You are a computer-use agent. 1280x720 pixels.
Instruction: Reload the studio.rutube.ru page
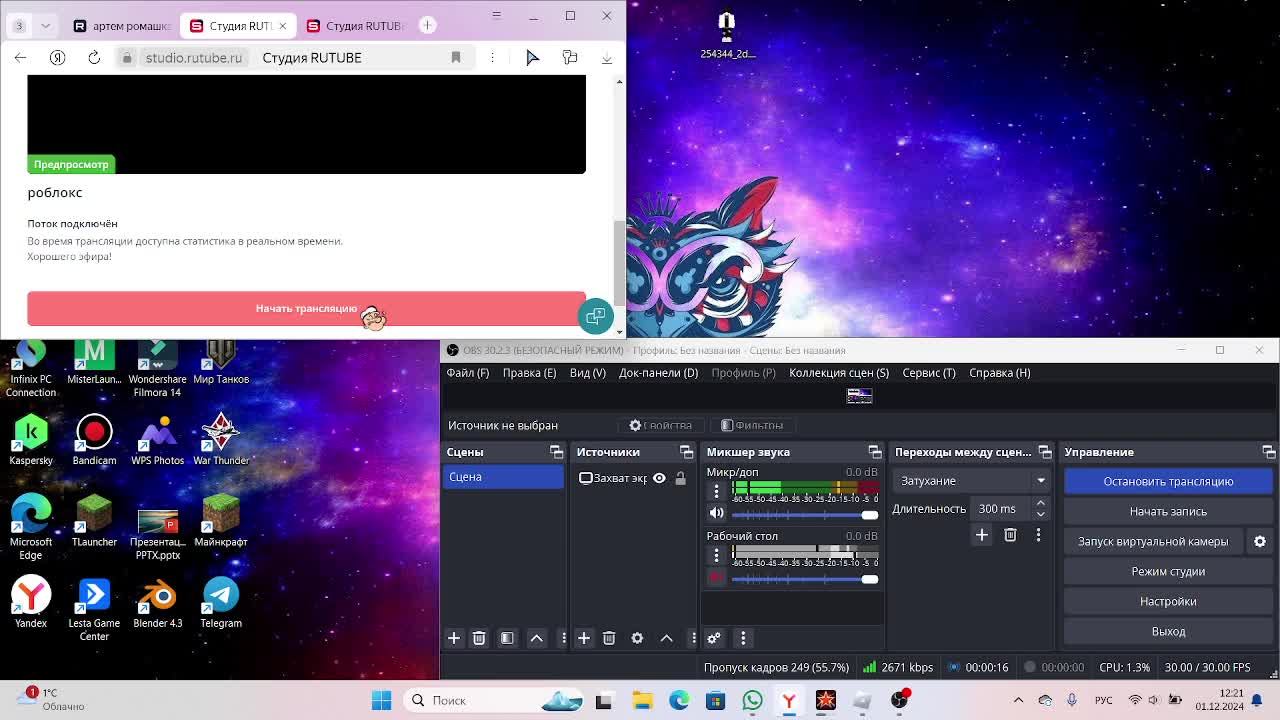[x=94, y=58]
